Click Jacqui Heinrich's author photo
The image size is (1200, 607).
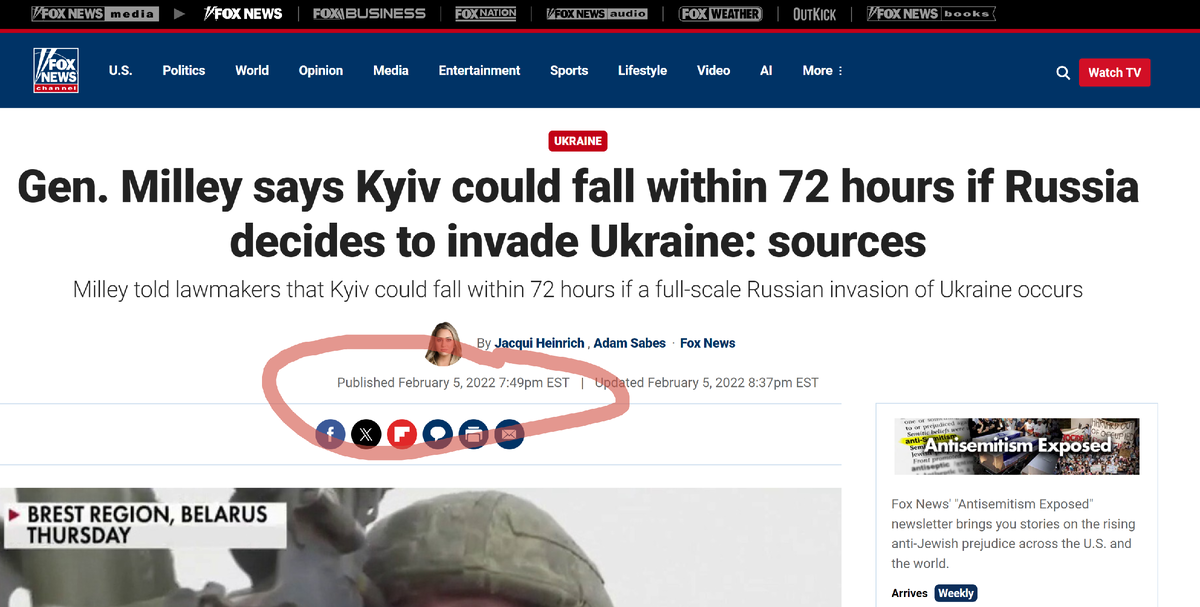pyautogui.click(x=445, y=344)
